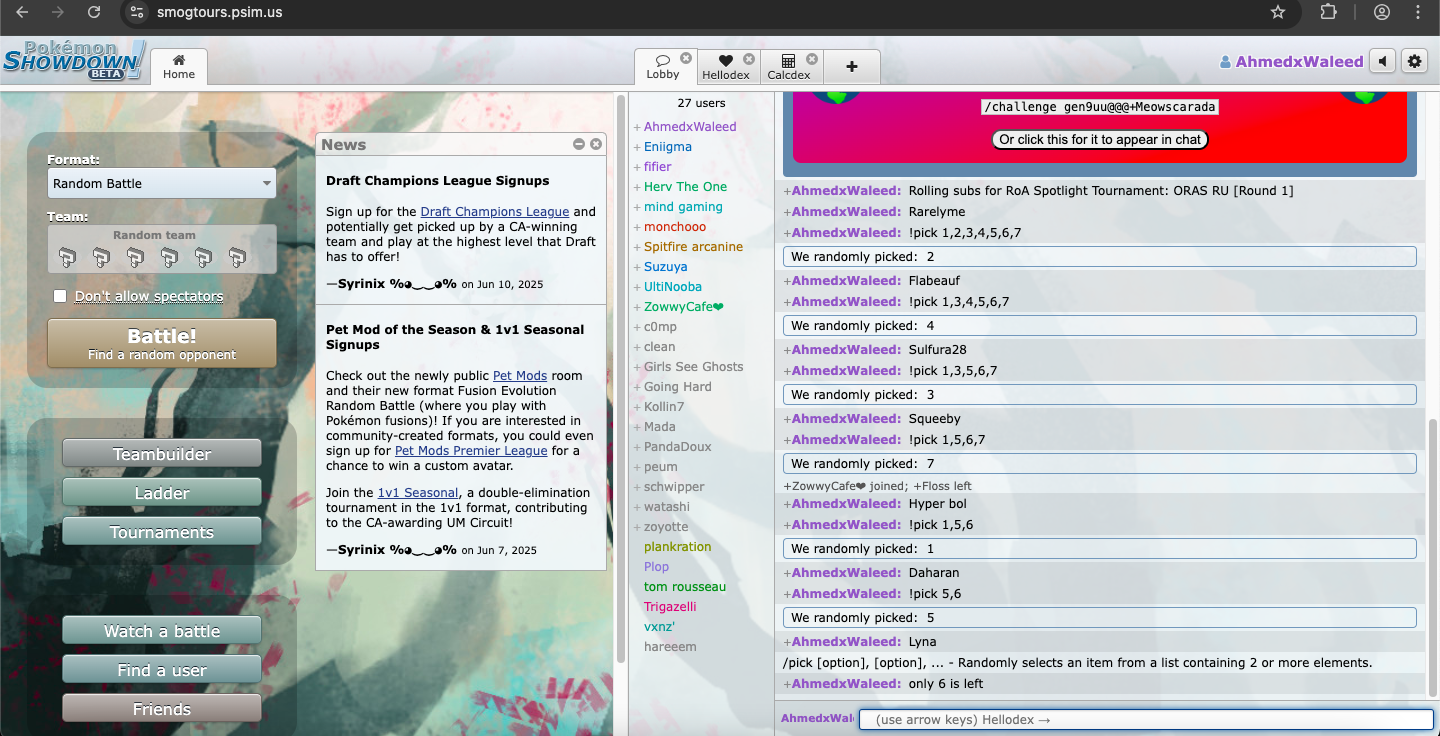The image size is (1440, 736).
Task: Open the Pet Mods Premier League link
Action: coord(471,451)
